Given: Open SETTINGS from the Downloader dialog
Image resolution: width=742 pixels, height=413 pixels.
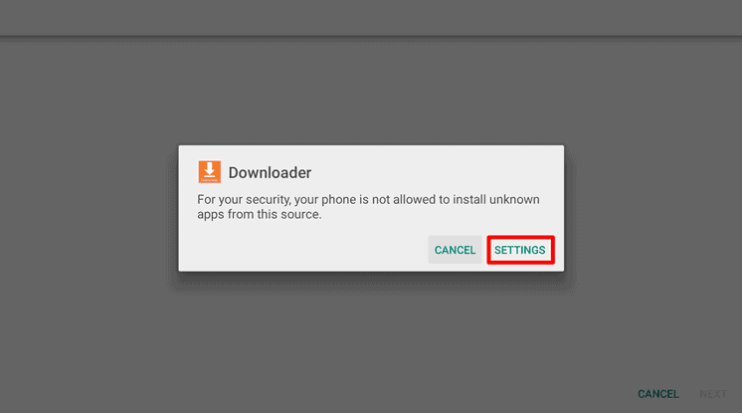Looking at the screenshot, I should pyautogui.click(x=520, y=250).
